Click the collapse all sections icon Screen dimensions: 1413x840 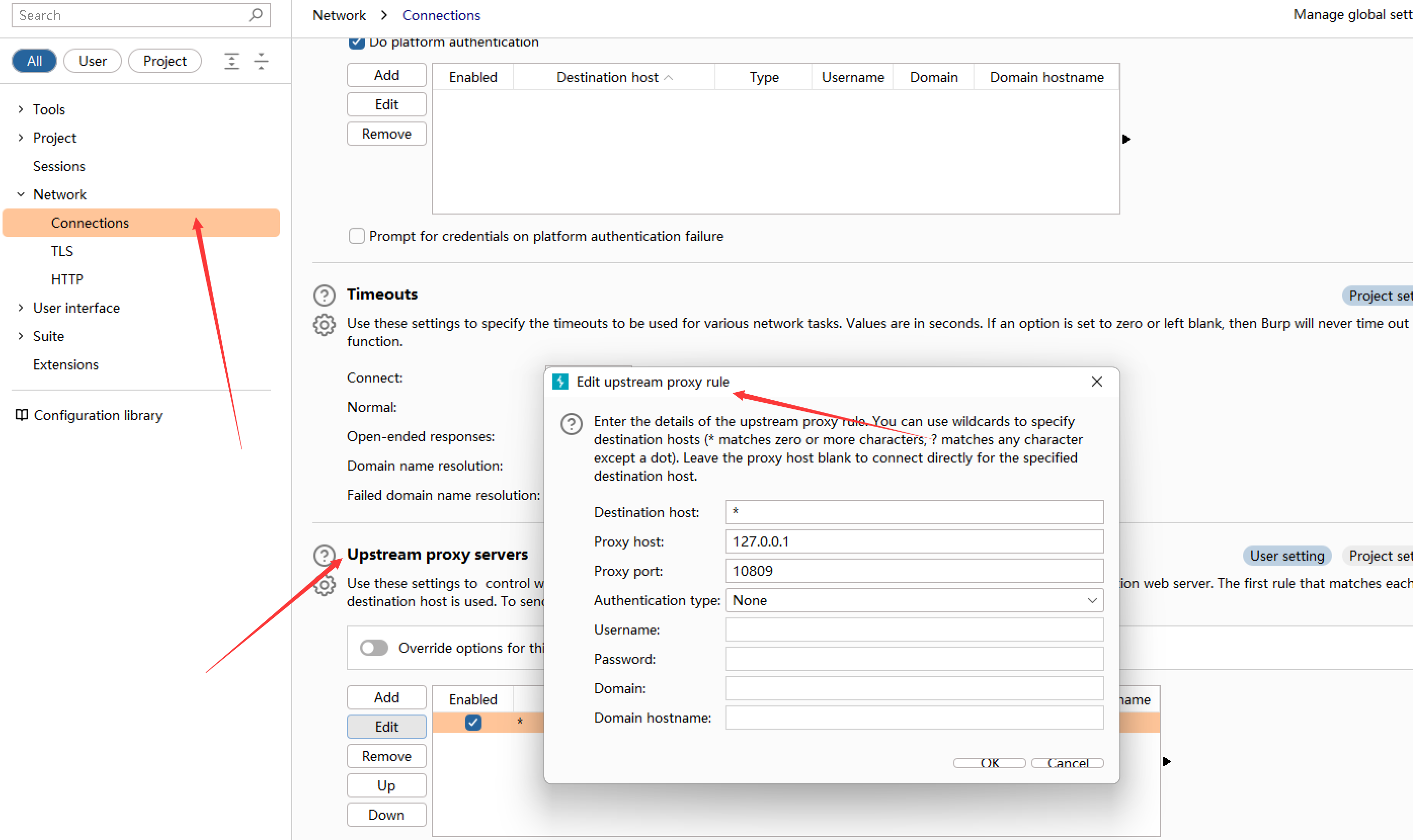261,61
